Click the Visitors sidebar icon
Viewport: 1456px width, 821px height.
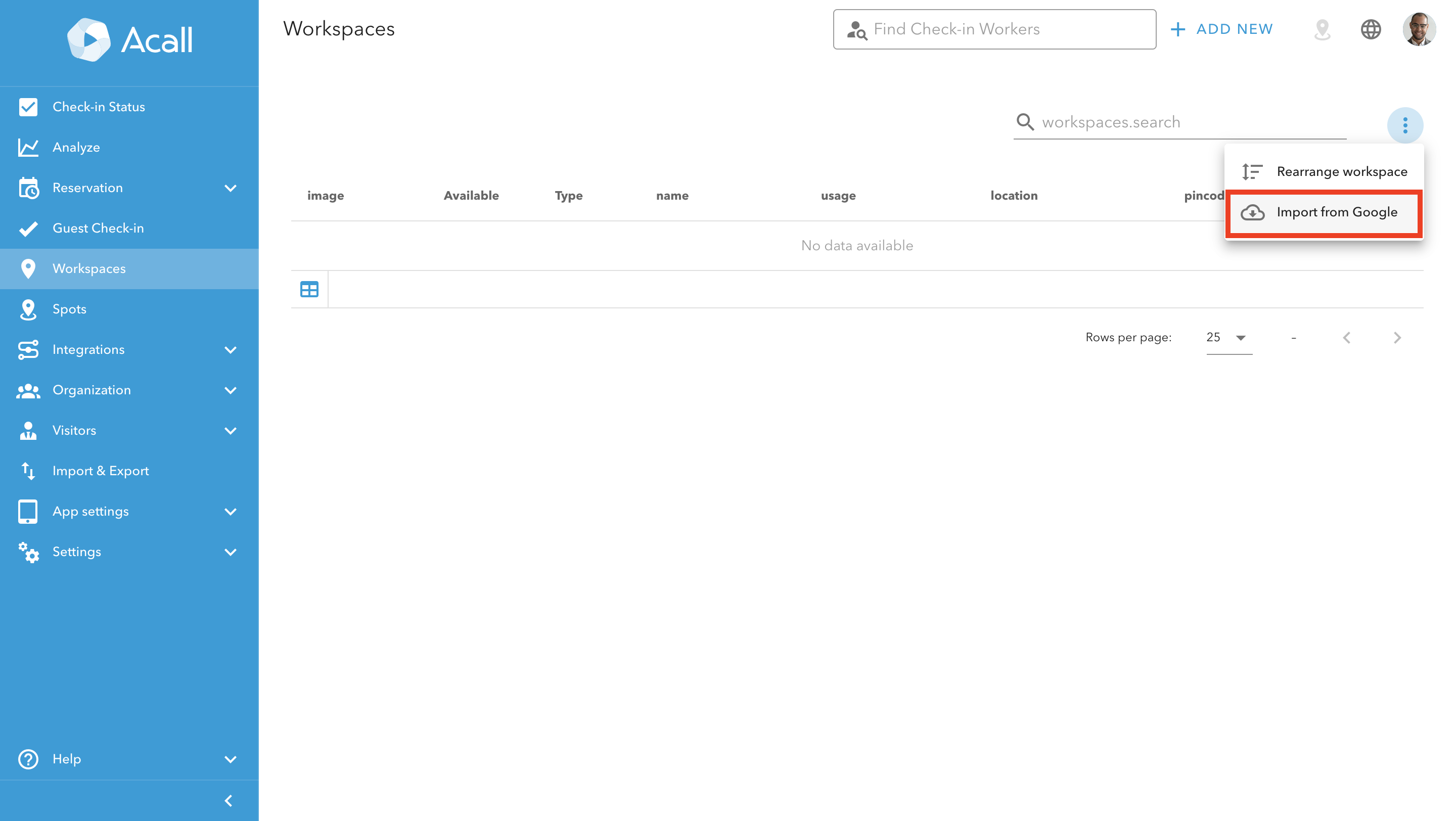pos(28,430)
